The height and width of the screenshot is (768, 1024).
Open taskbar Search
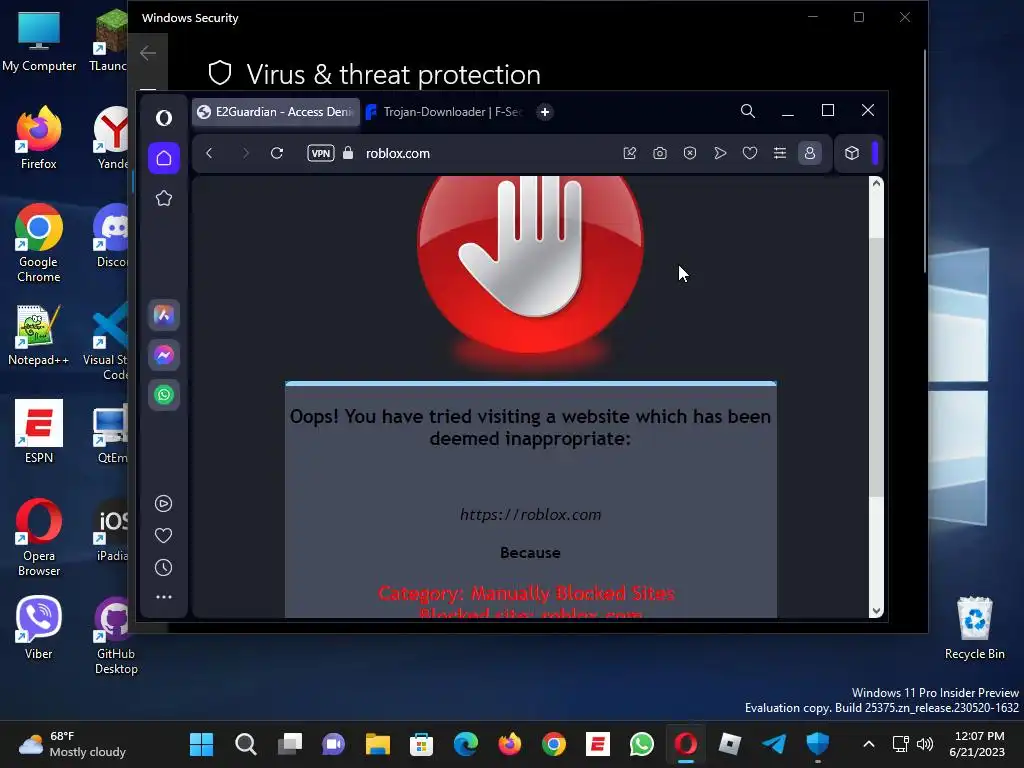pyautogui.click(x=246, y=744)
